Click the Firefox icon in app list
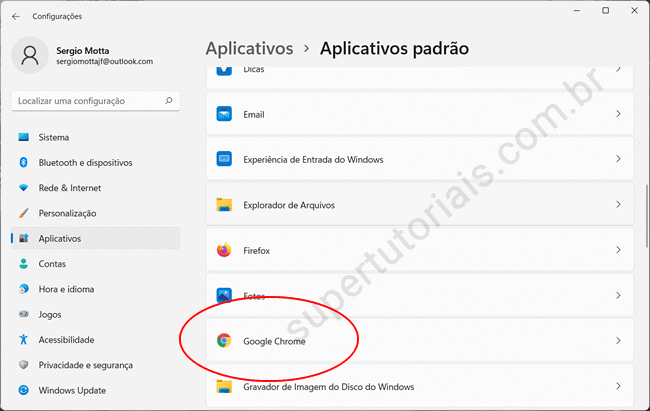The height and width of the screenshot is (411, 650). [224, 250]
